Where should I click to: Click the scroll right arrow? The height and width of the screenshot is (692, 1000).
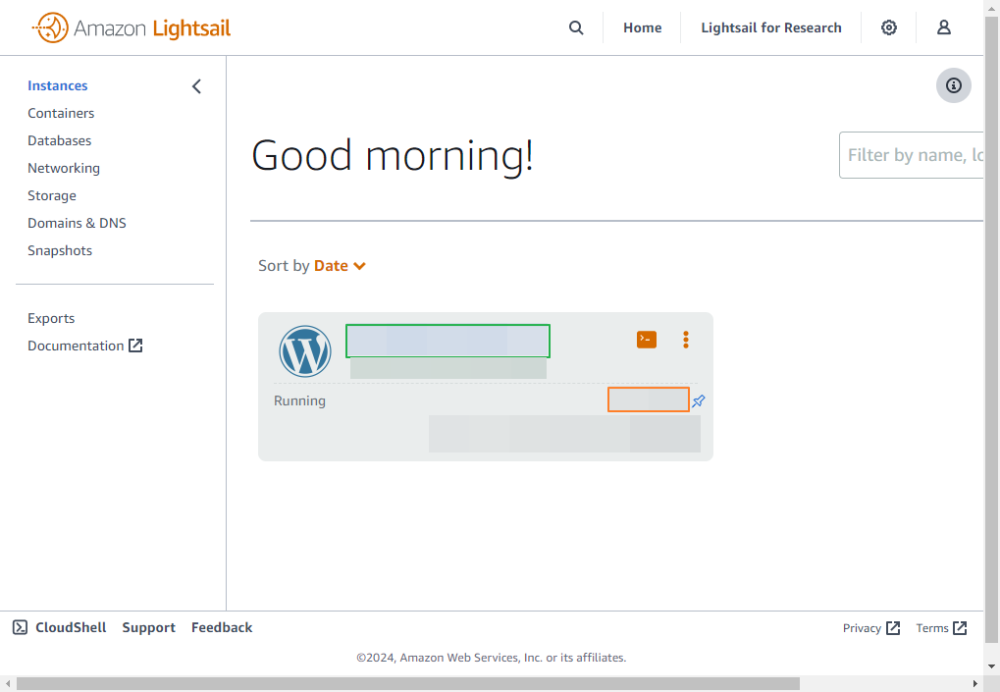pyautogui.click(x=975, y=684)
